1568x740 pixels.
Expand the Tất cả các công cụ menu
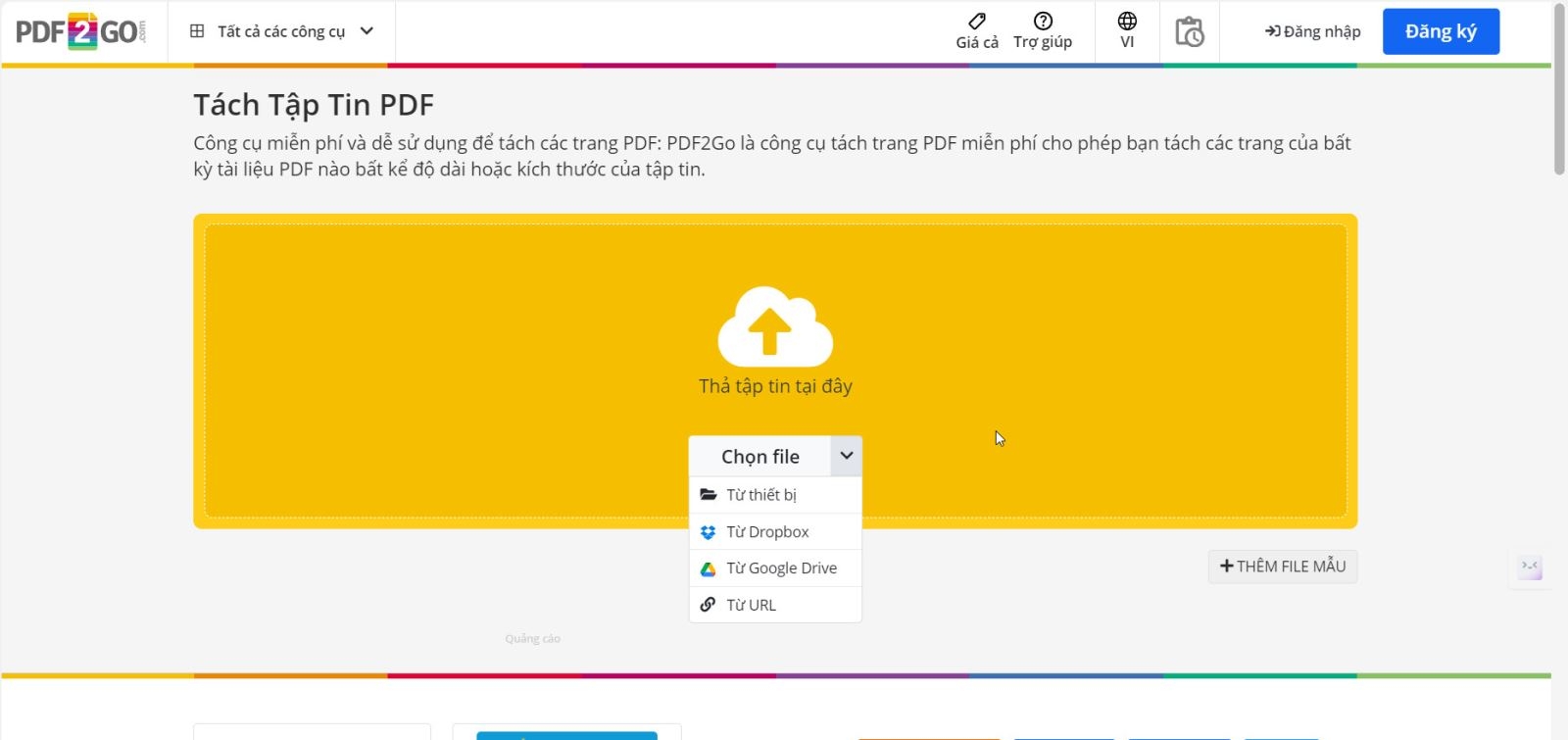[x=281, y=31]
